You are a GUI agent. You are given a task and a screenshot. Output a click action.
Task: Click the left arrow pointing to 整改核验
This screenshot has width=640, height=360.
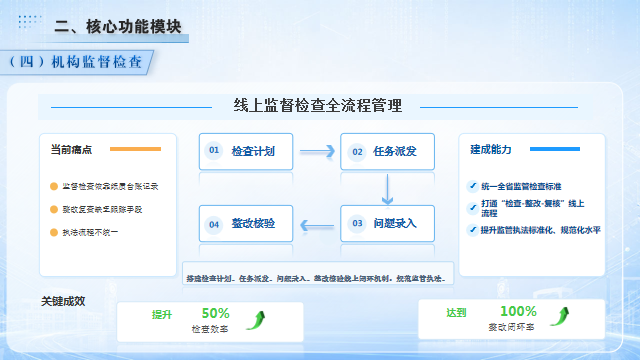[x=317, y=225]
